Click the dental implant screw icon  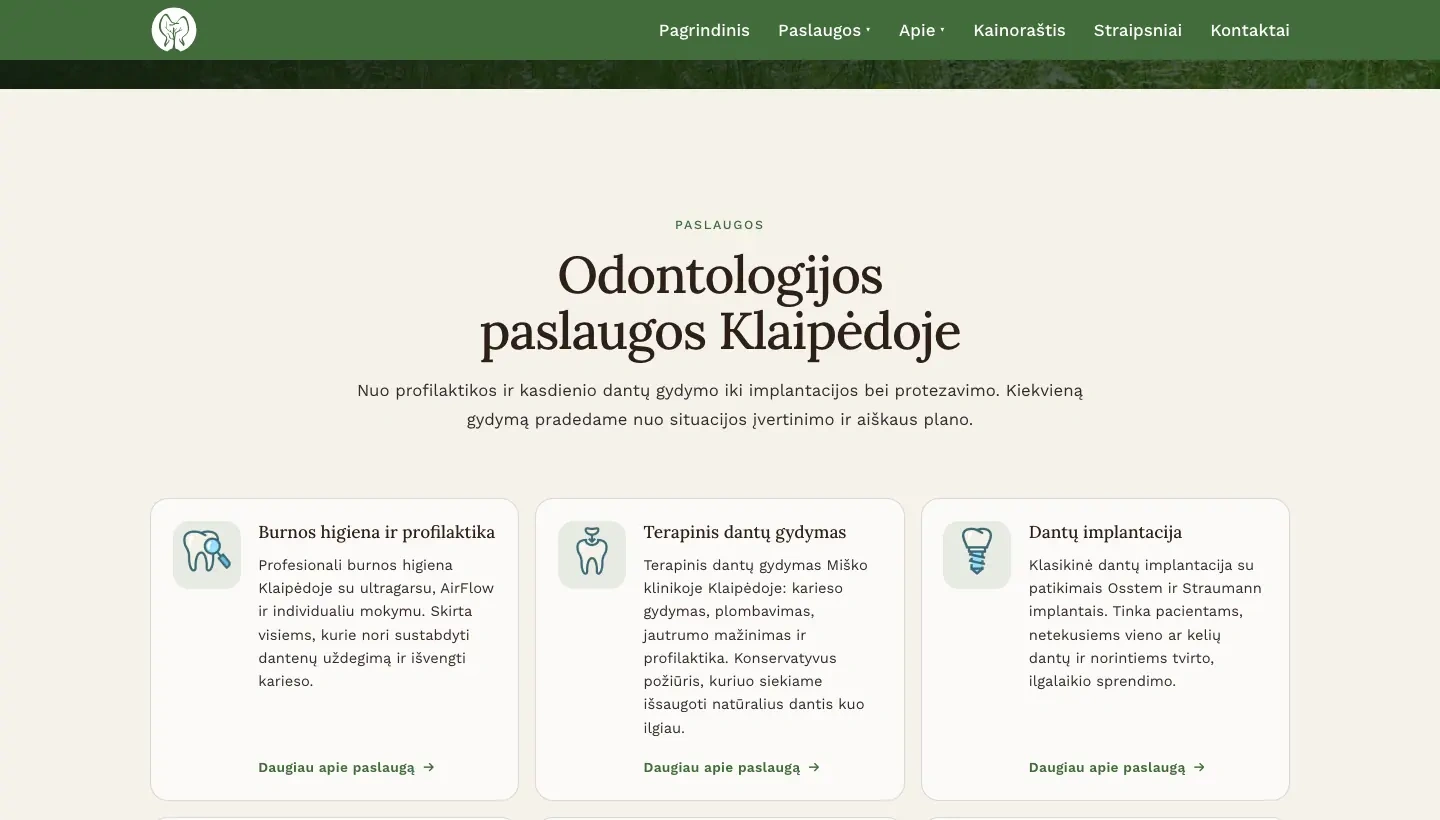pos(977,554)
